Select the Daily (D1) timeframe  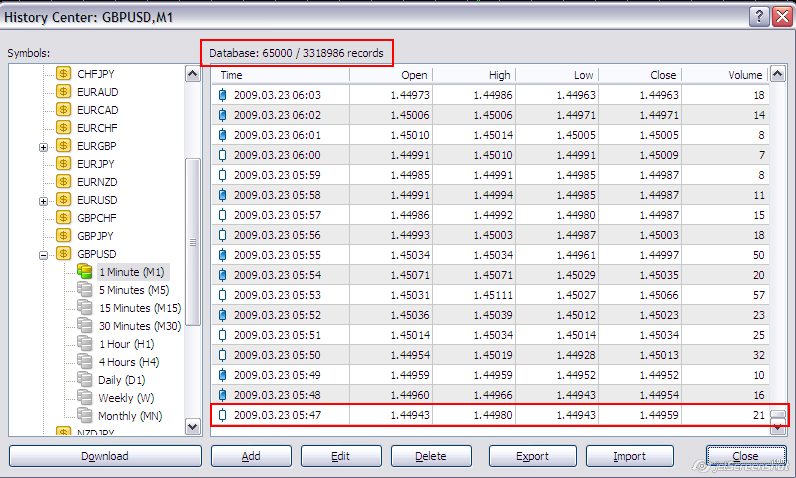pyautogui.click(x=122, y=380)
